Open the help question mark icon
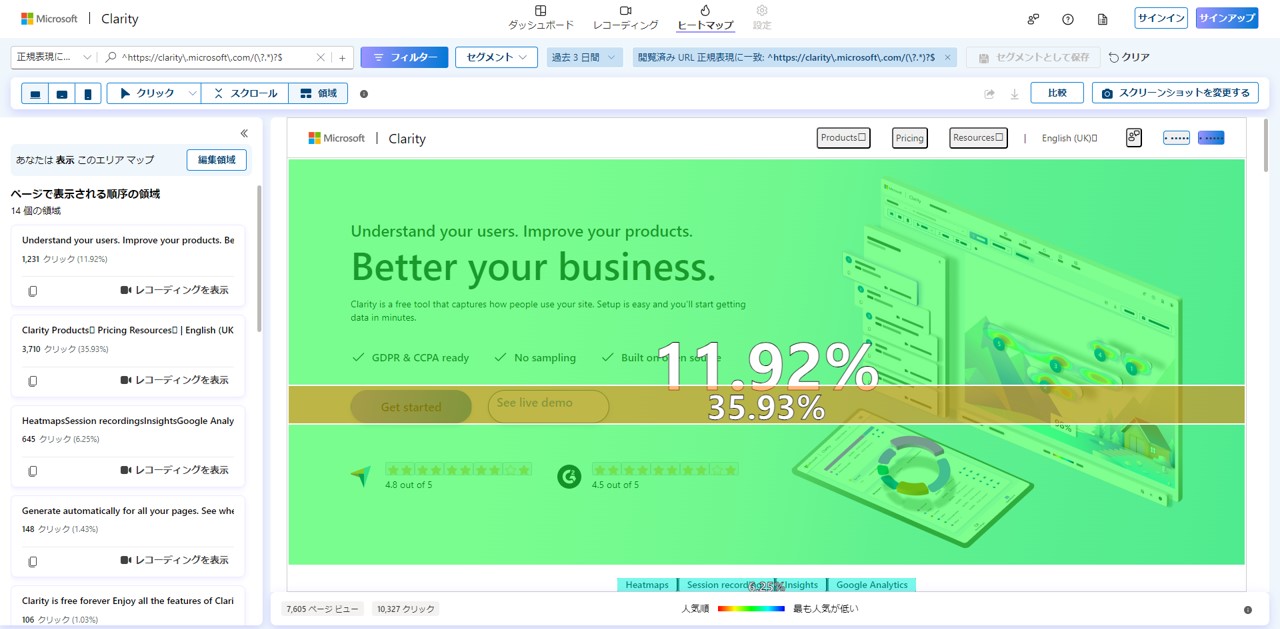Viewport: 1280px width, 629px height. pos(1068,19)
